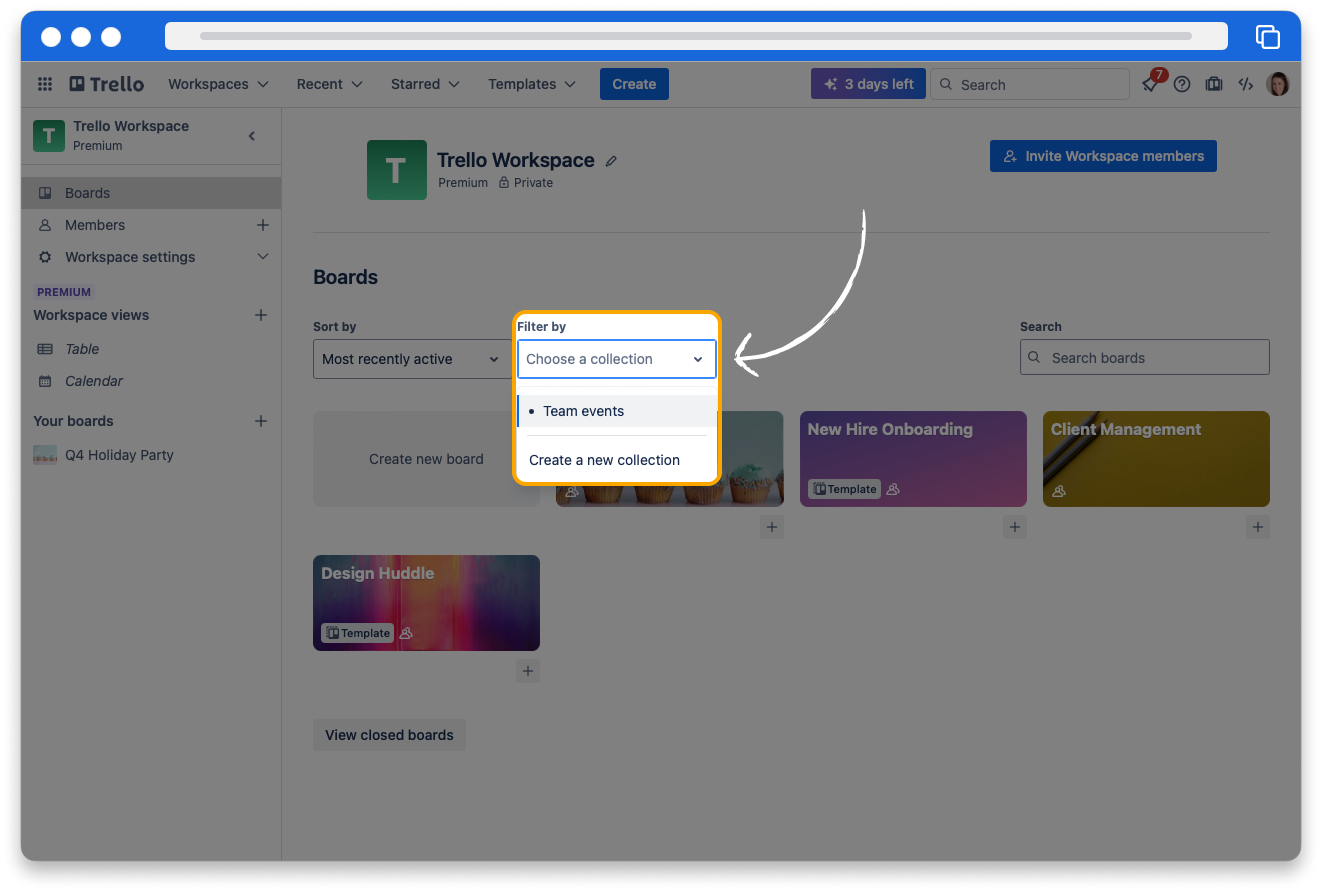Viewport: 1322px width, 892px height.
Task: Open the Workspaces dropdown menu
Action: (x=218, y=84)
